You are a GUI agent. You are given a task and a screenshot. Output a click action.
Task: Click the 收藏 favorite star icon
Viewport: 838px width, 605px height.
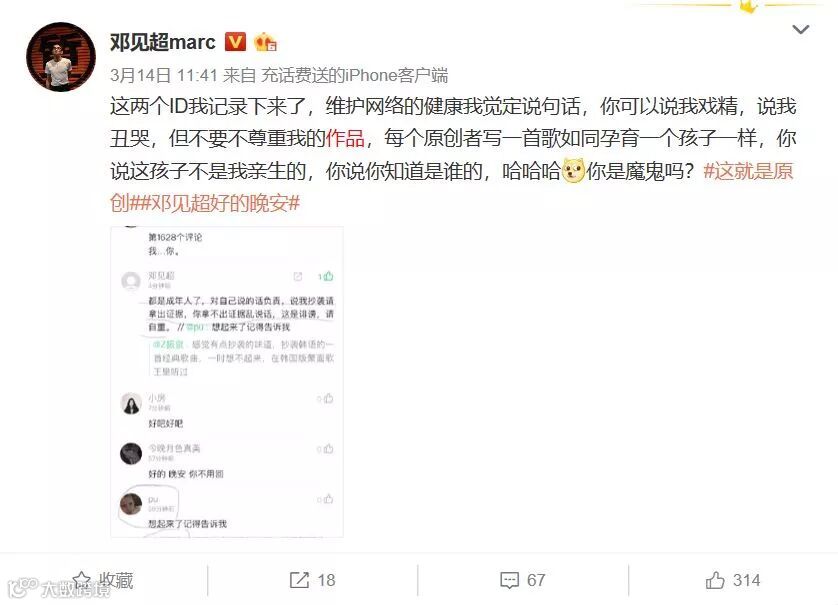pos(82,580)
